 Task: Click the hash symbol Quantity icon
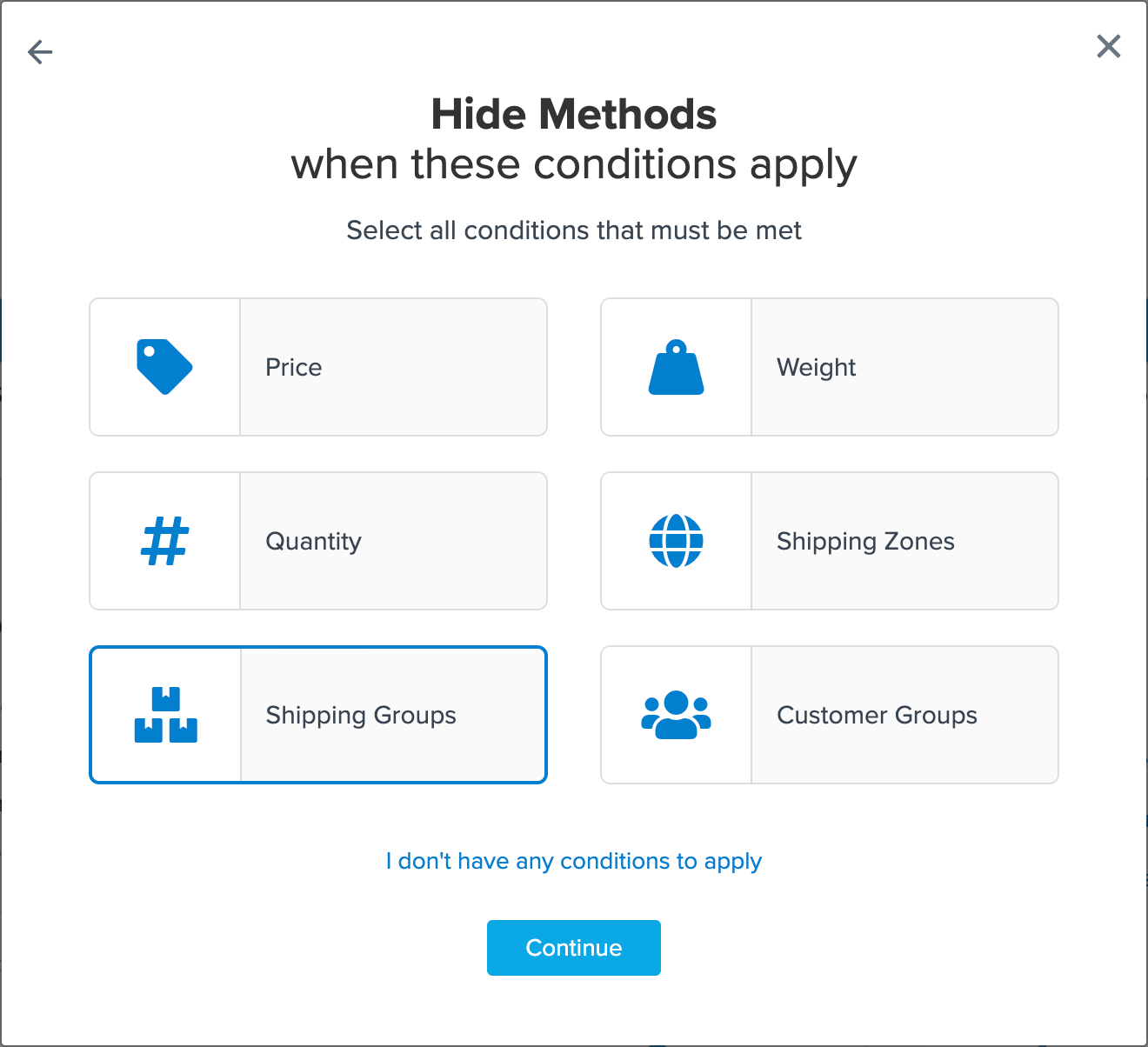[164, 541]
